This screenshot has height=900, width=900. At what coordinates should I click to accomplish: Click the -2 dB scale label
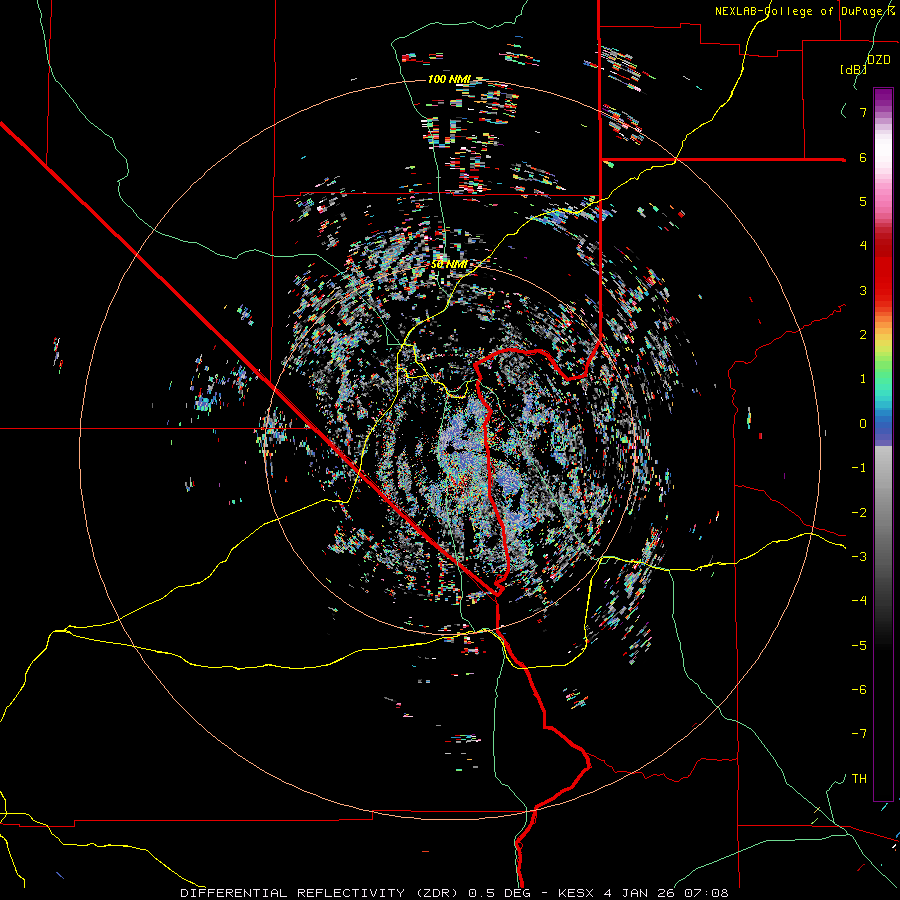pyautogui.click(x=859, y=513)
